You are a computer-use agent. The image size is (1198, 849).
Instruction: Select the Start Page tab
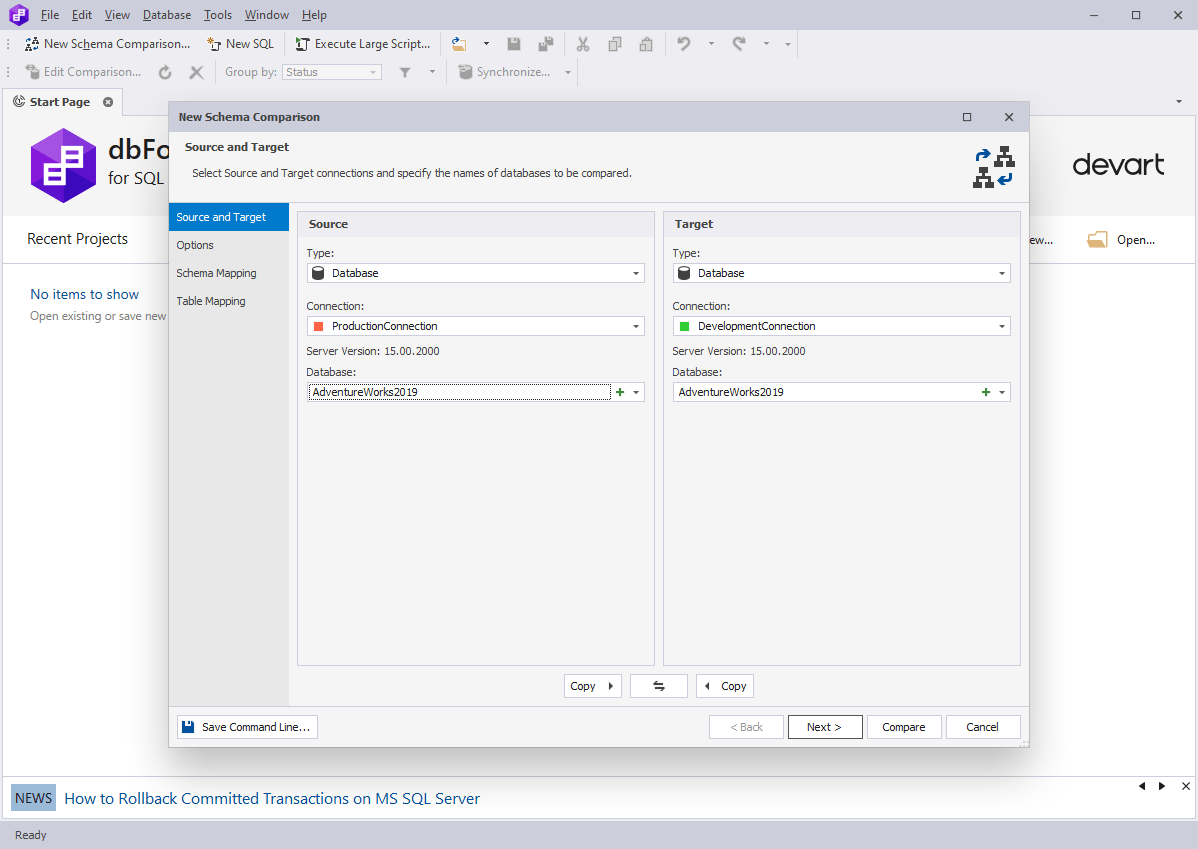click(60, 102)
